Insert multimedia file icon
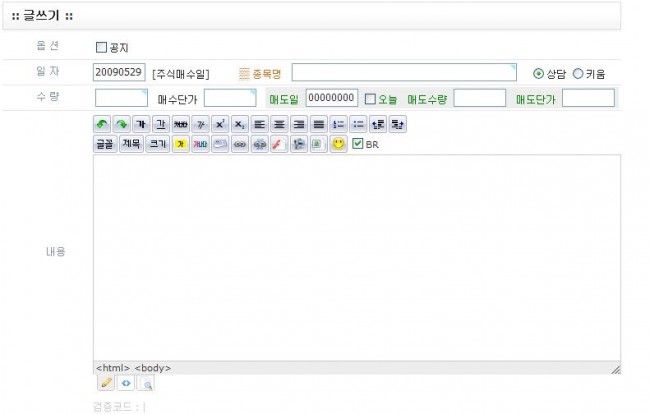This screenshot has width=650, height=414. coord(299,144)
